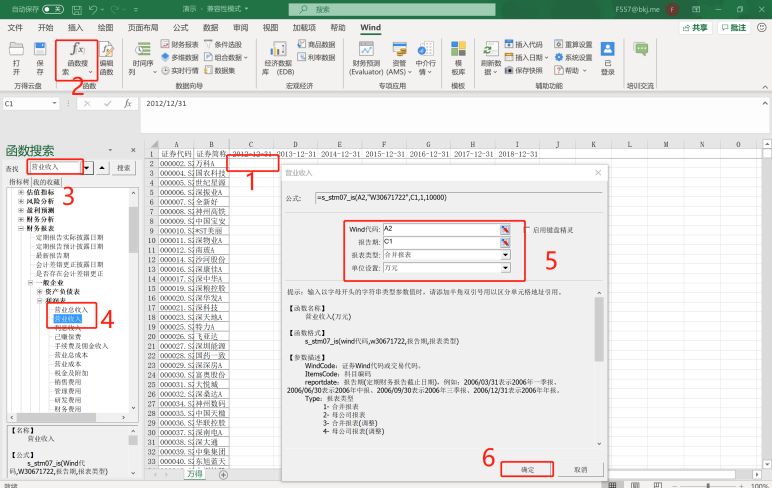This screenshot has width=772, height=488.
Task: Open the 时间序列 time series tool
Action: 142,59
